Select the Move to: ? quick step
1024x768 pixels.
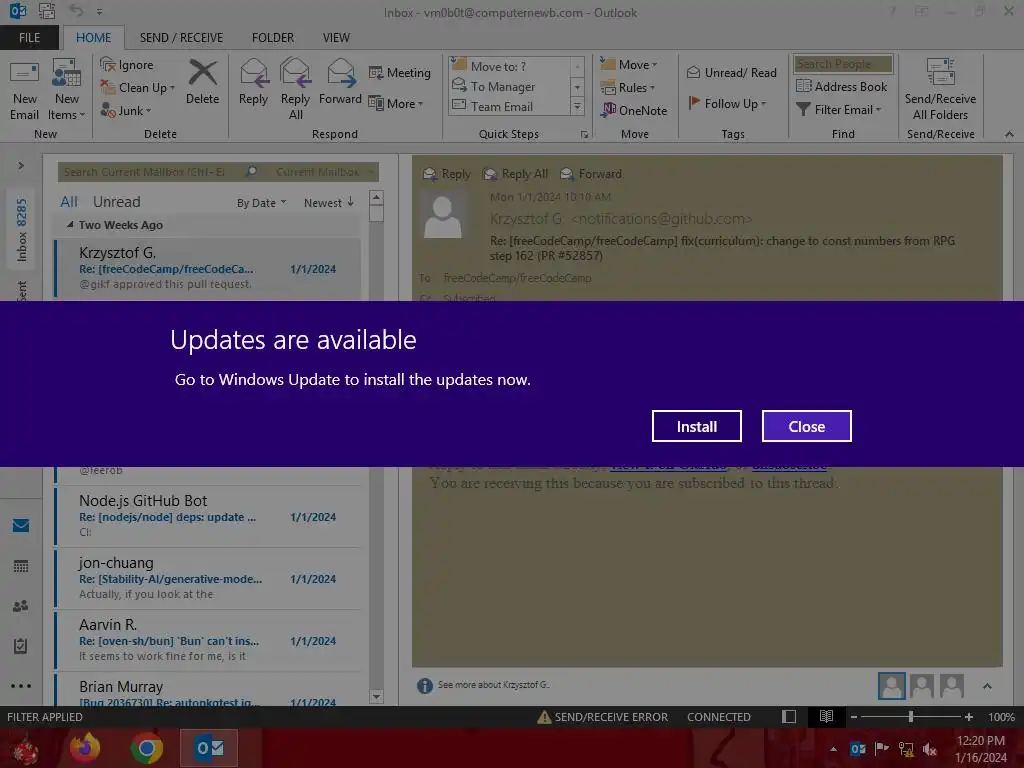508,67
